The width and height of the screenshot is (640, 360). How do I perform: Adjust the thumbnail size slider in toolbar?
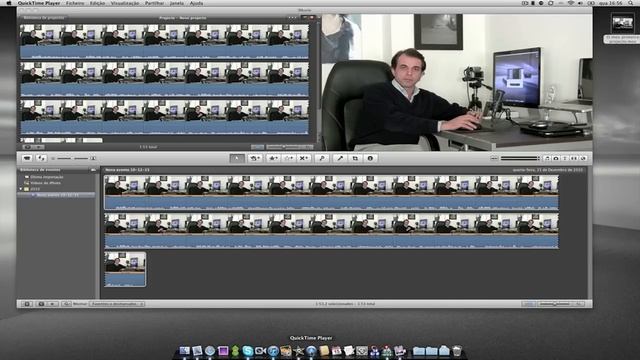[73, 158]
